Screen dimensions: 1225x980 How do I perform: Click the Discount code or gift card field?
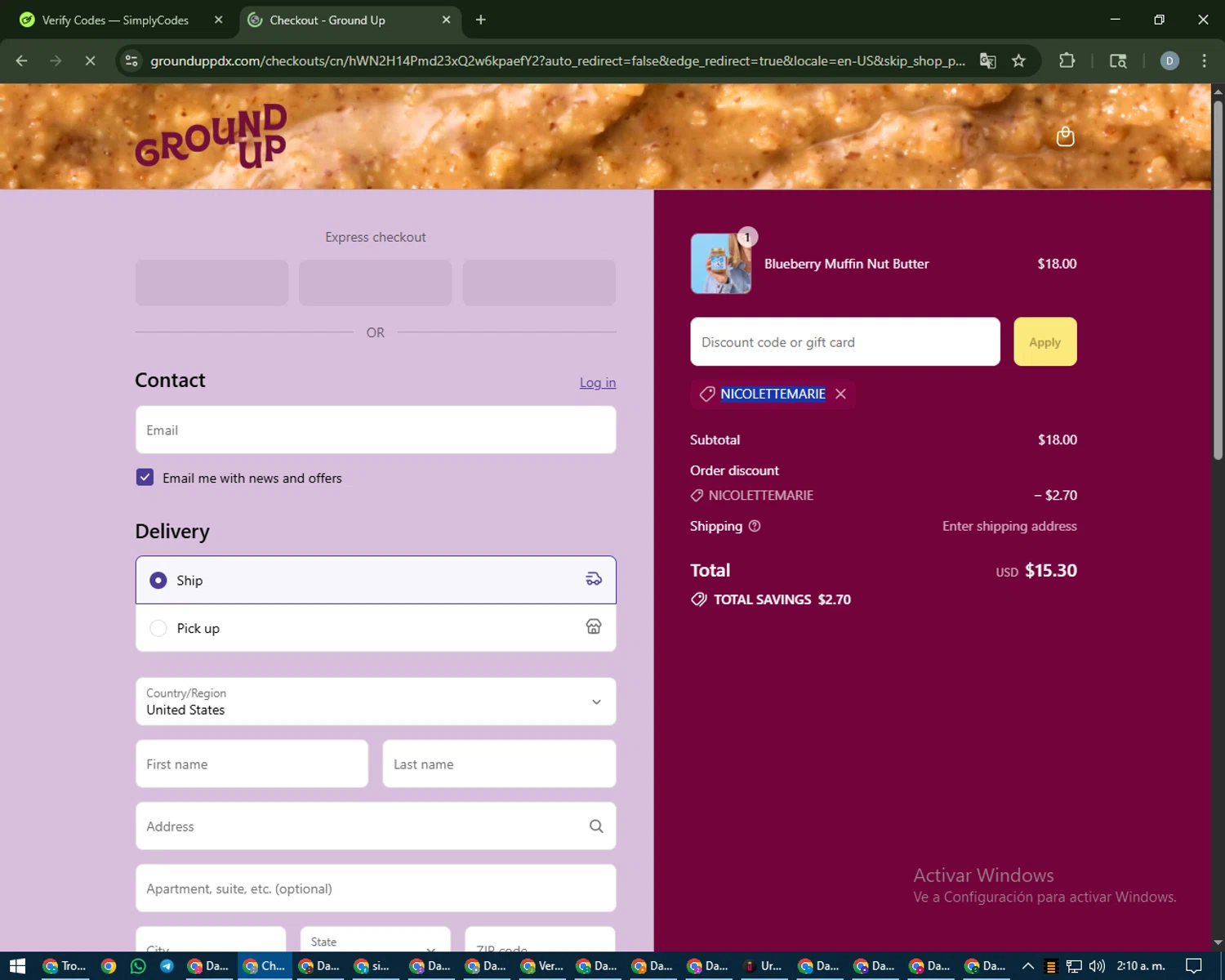click(845, 341)
